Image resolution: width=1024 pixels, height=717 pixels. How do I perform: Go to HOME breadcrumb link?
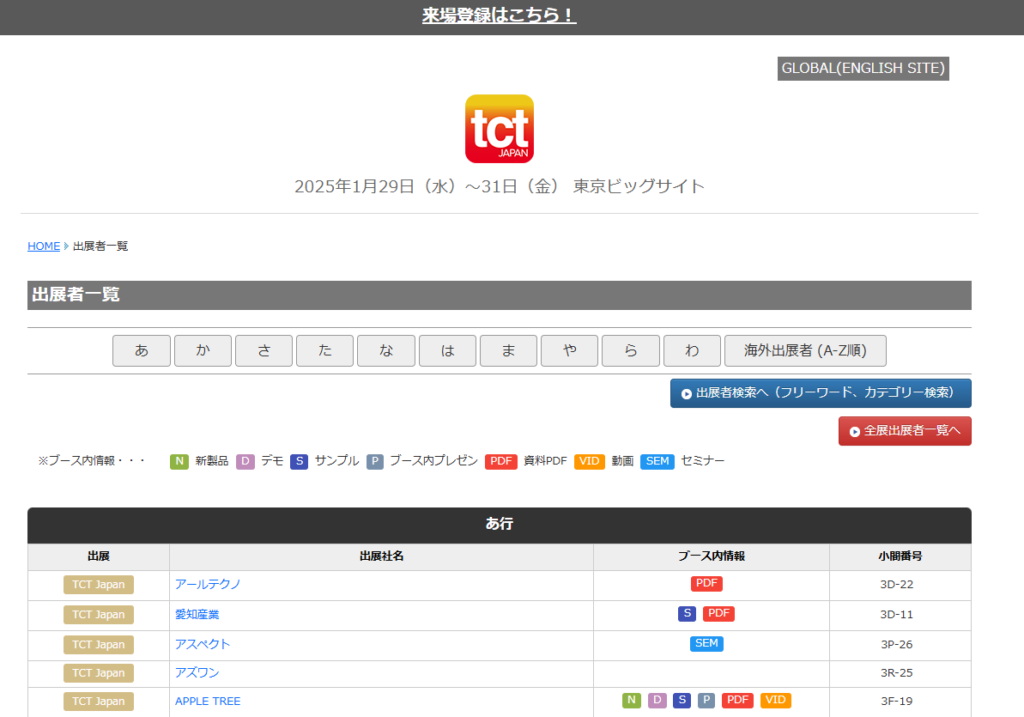coord(44,246)
